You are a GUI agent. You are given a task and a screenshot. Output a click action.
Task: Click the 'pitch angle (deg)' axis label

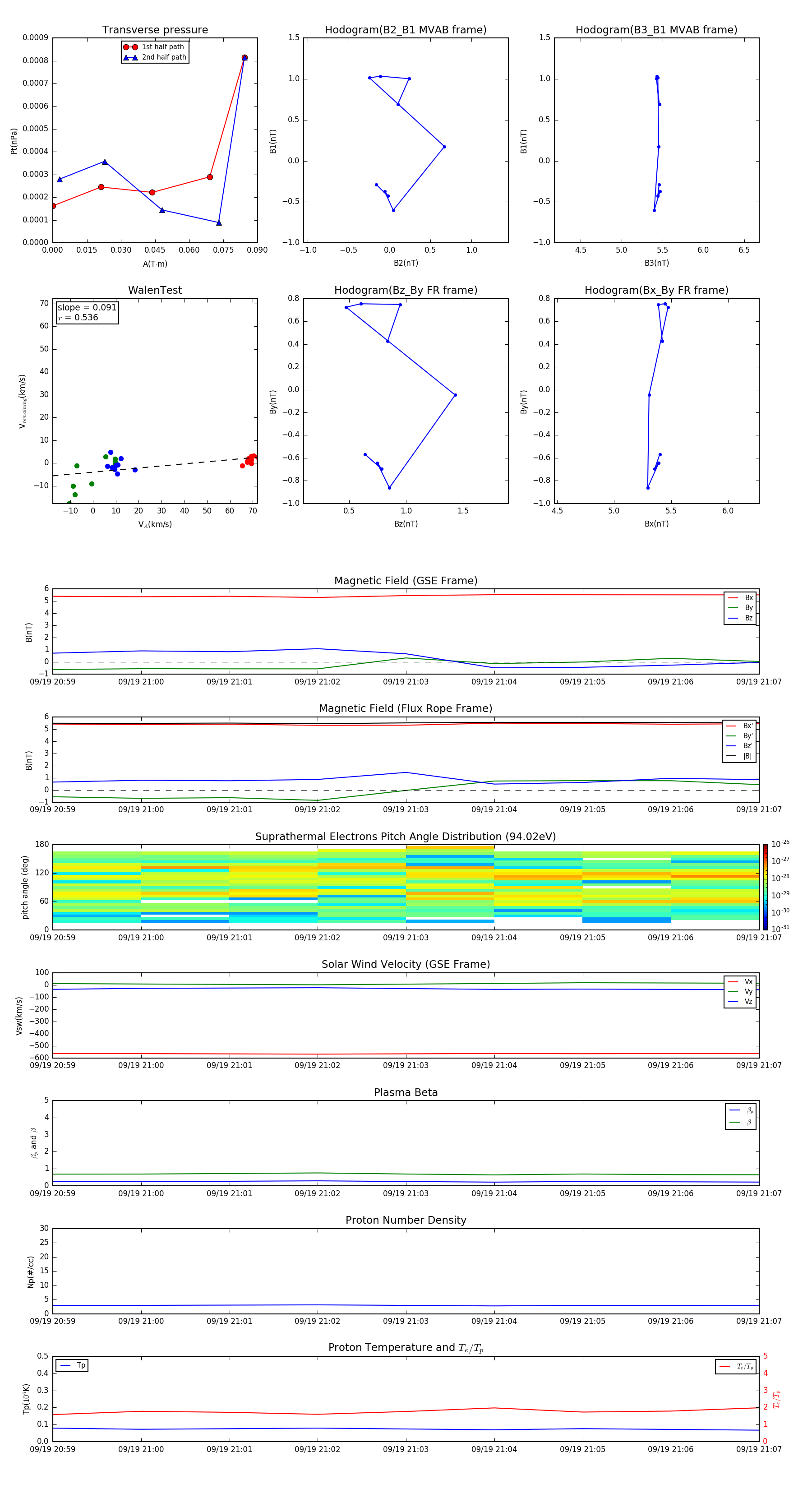coord(25,887)
